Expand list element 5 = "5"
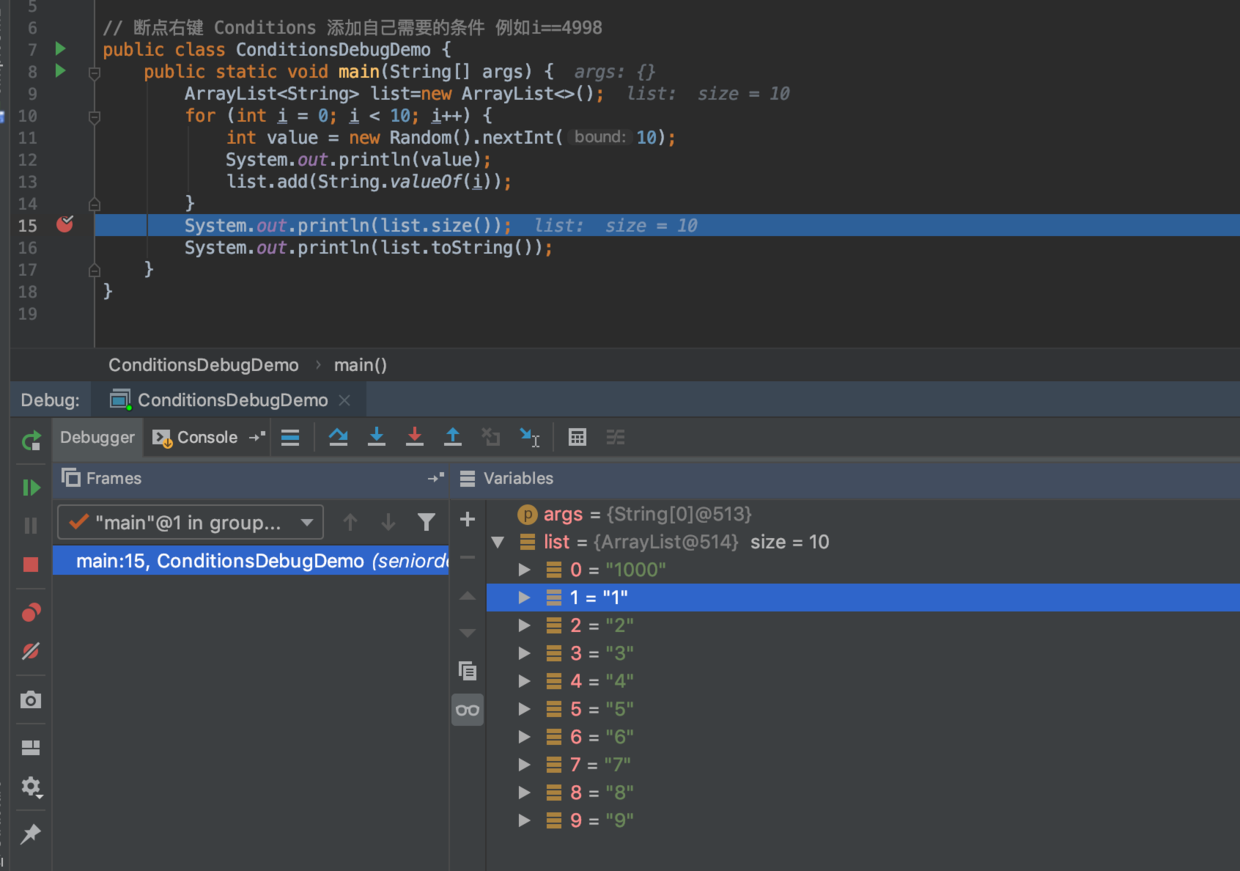The image size is (1240, 871). [524, 709]
